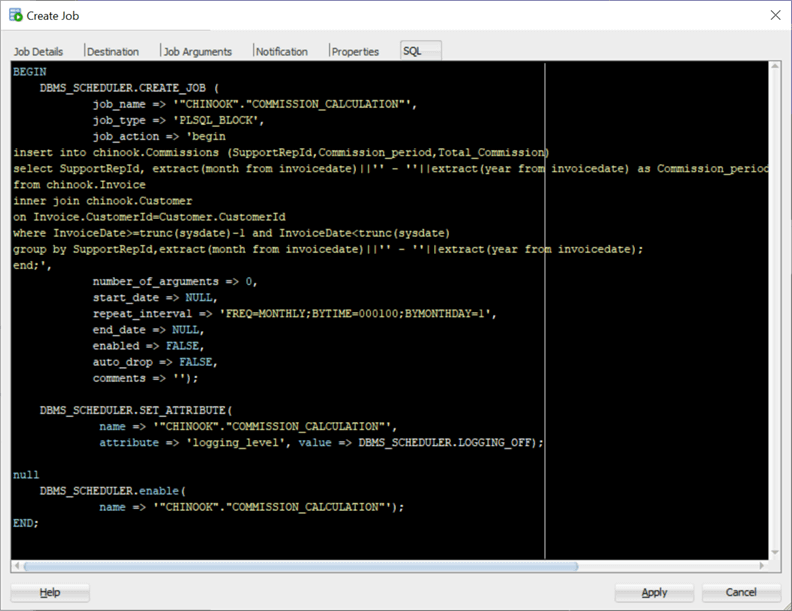Click the horizontal scrollbar thumb
792x611 pixels.
(x=301, y=566)
